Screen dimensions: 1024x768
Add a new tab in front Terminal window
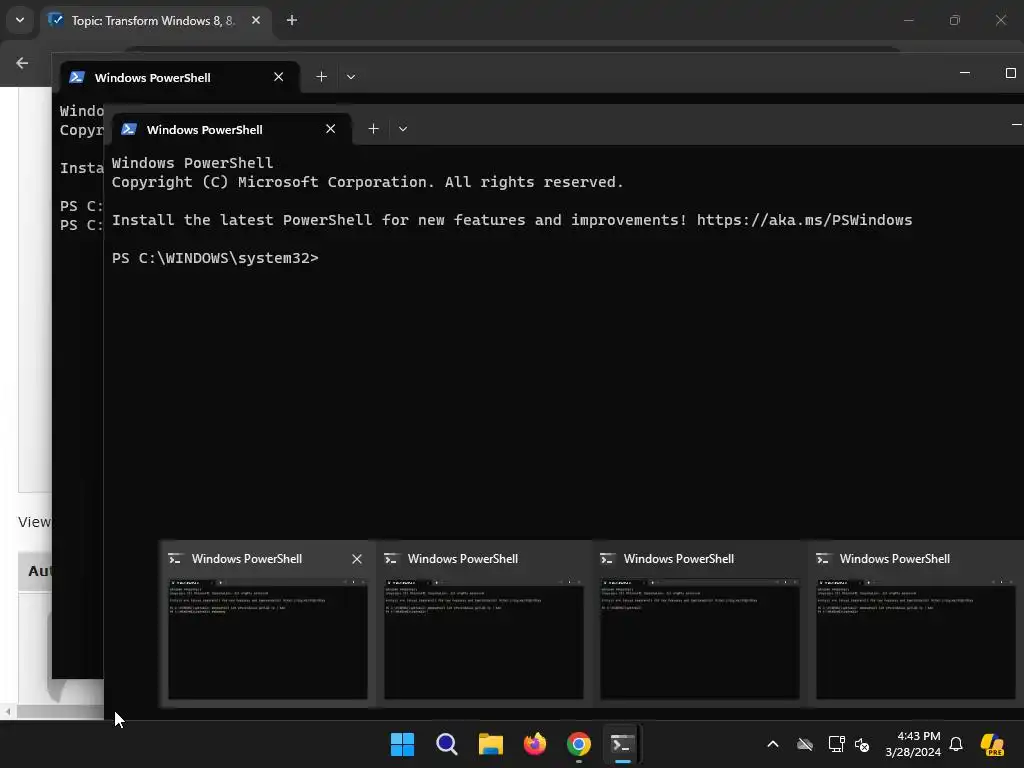374,129
